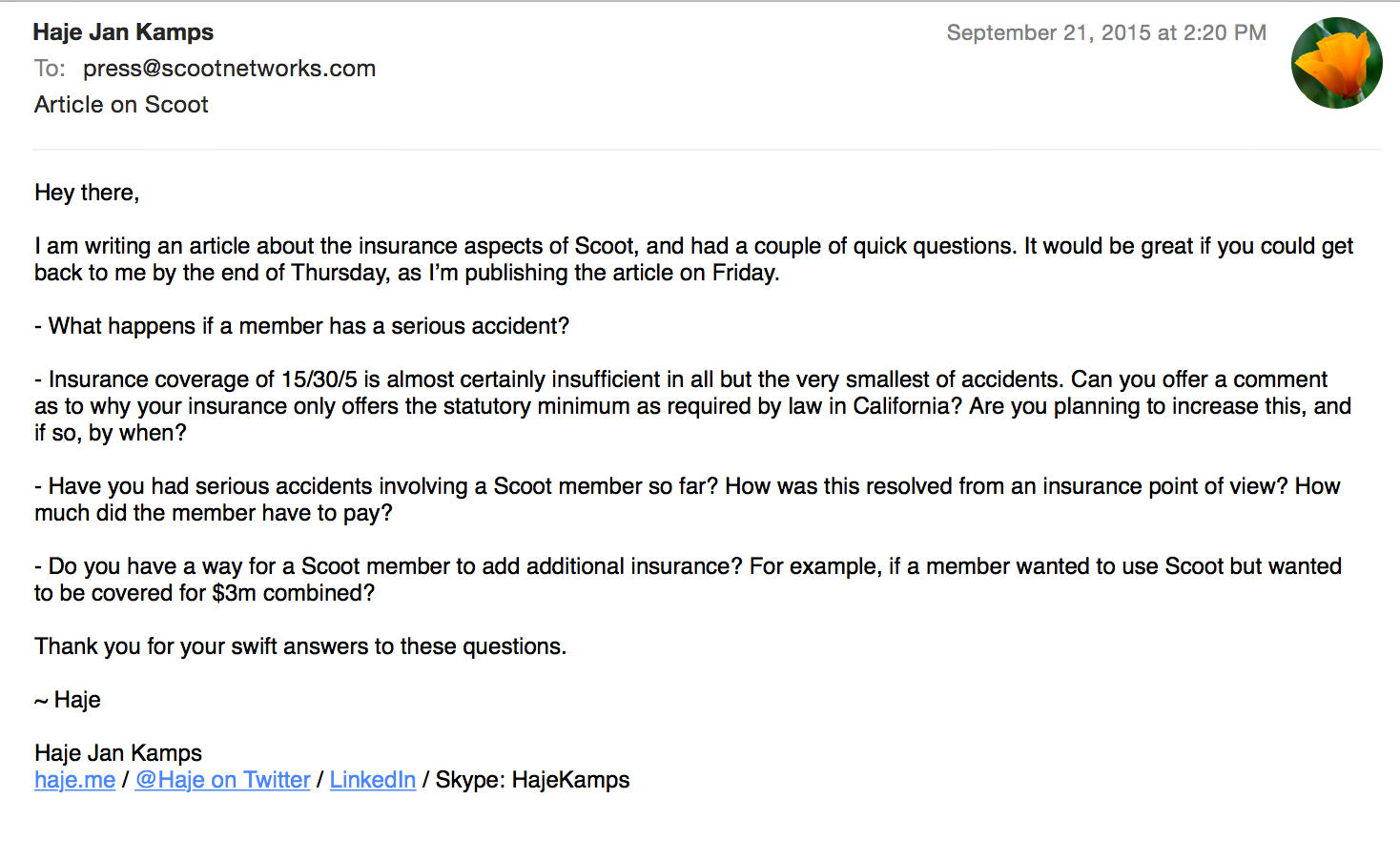Click the 'Hey there,' greeting
1400x860 pixels.
click(87, 193)
